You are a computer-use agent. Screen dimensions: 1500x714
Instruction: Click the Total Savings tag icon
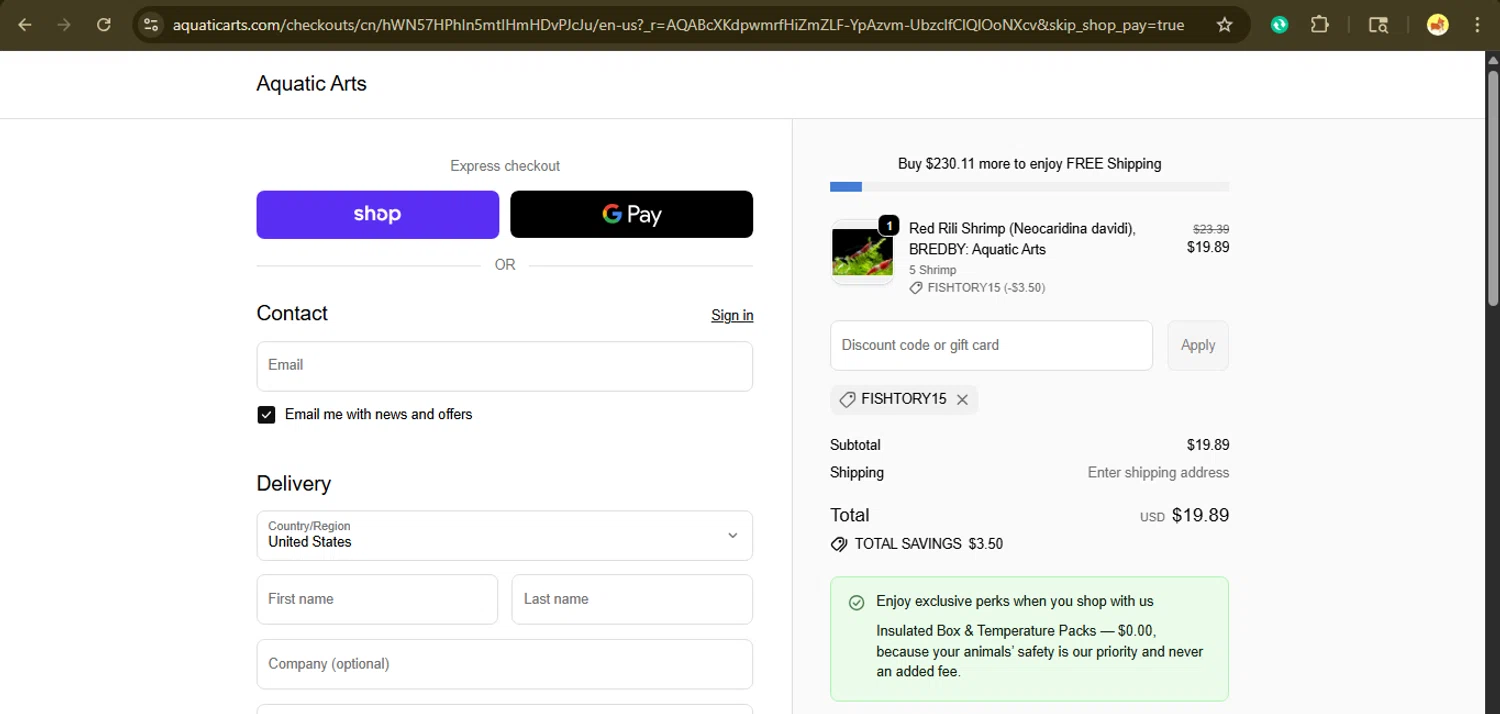pyautogui.click(x=839, y=544)
